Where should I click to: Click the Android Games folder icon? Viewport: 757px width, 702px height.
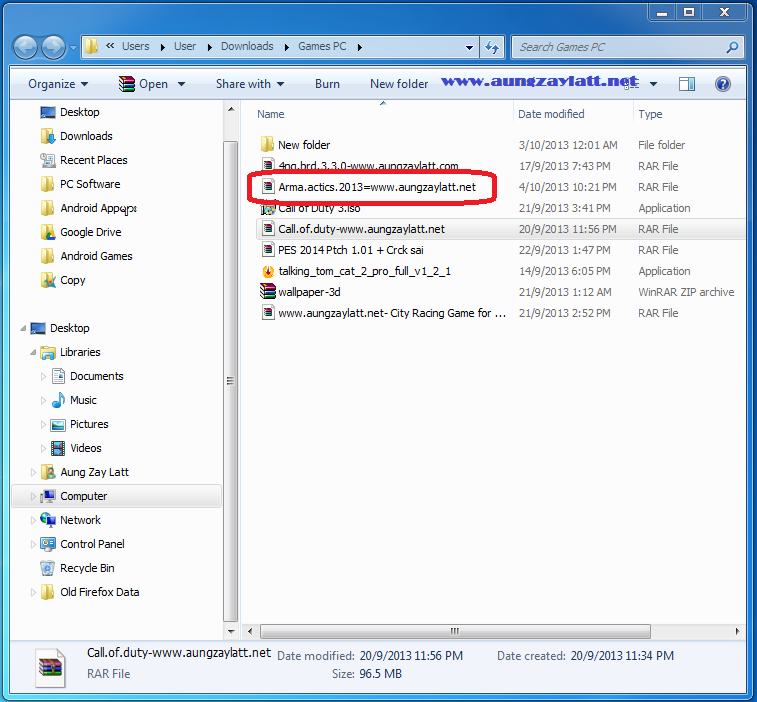[48, 256]
